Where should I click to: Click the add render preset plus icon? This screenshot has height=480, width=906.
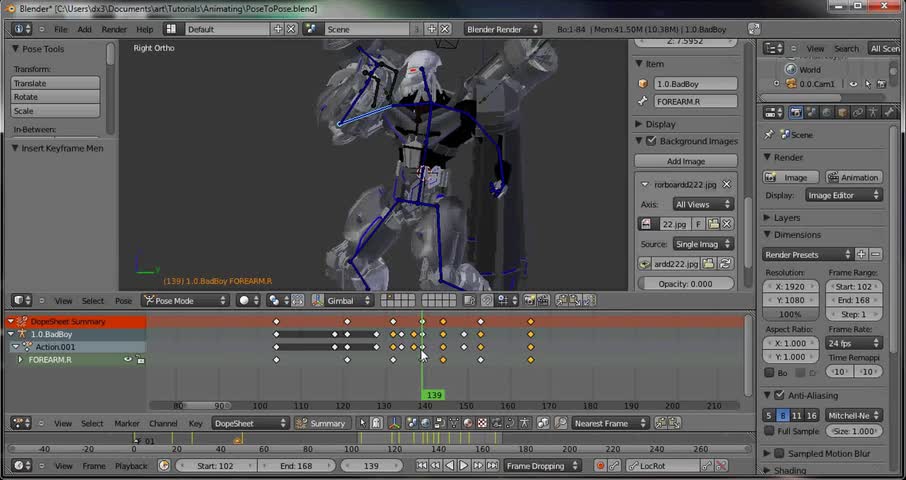pyautogui.click(x=861, y=255)
